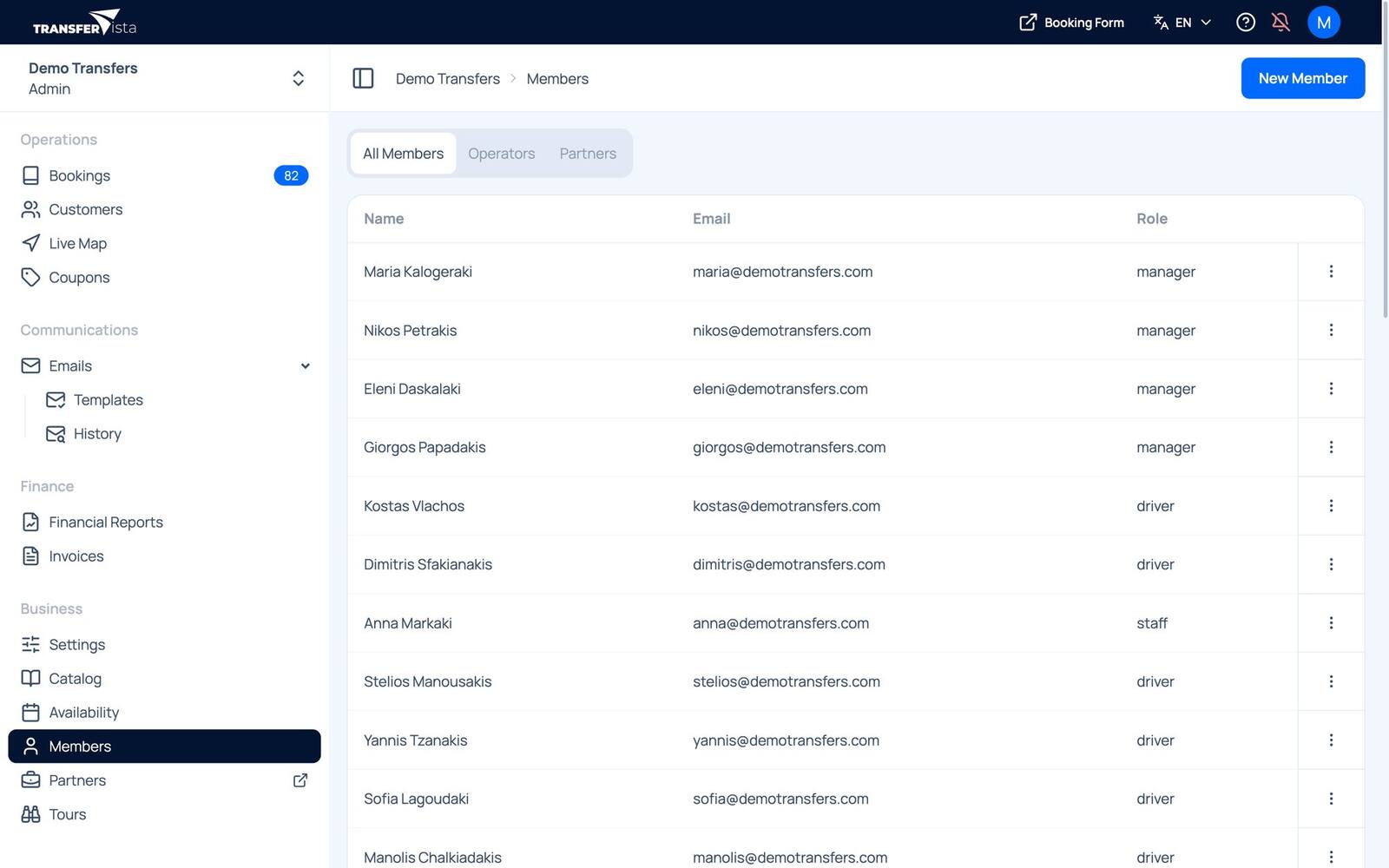Open the Availability page

164,712
